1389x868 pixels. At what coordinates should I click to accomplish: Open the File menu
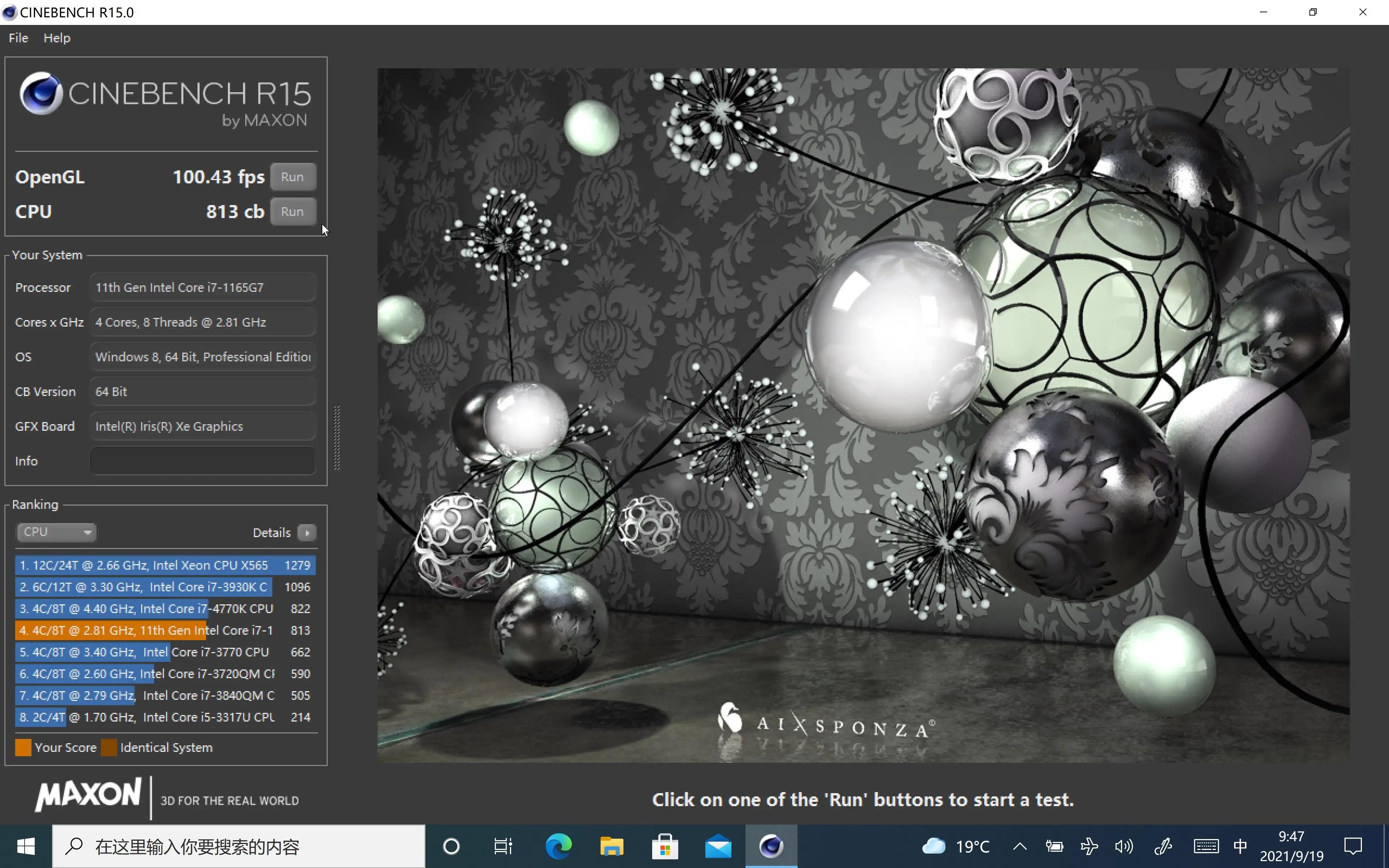(18, 38)
